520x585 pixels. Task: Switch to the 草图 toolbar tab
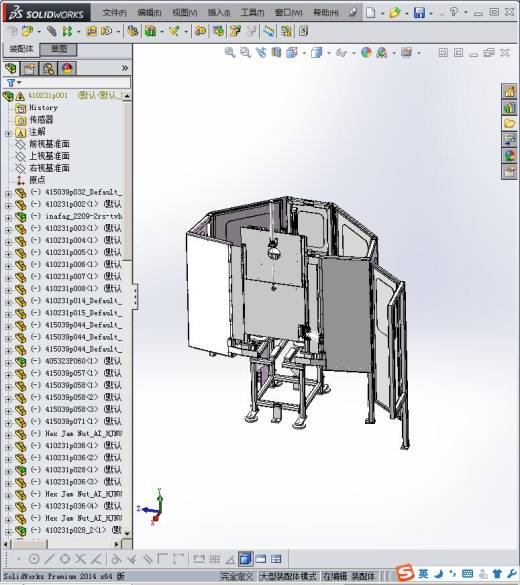click(x=59, y=49)
